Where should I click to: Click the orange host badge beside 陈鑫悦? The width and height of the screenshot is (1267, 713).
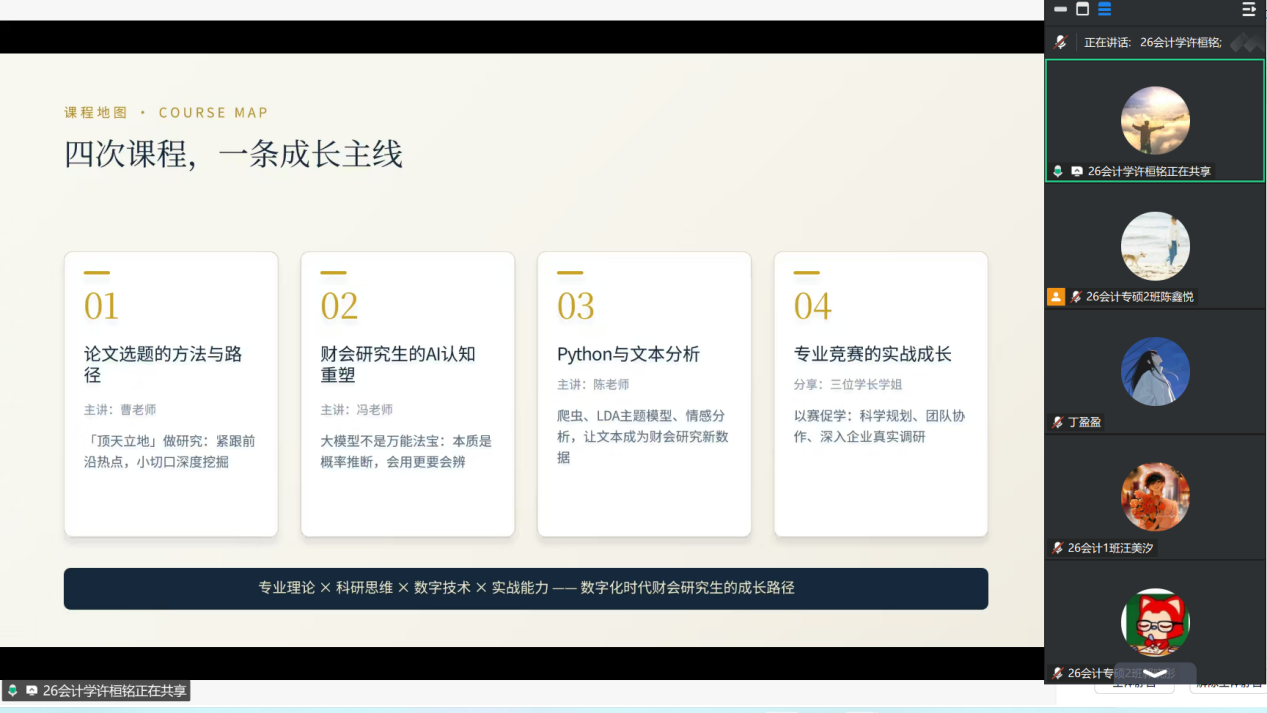[x=1056, y=296]
